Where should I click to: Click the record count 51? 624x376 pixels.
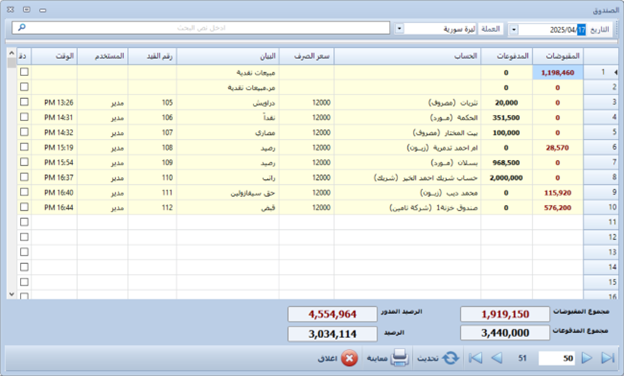(x=522, y=358)
